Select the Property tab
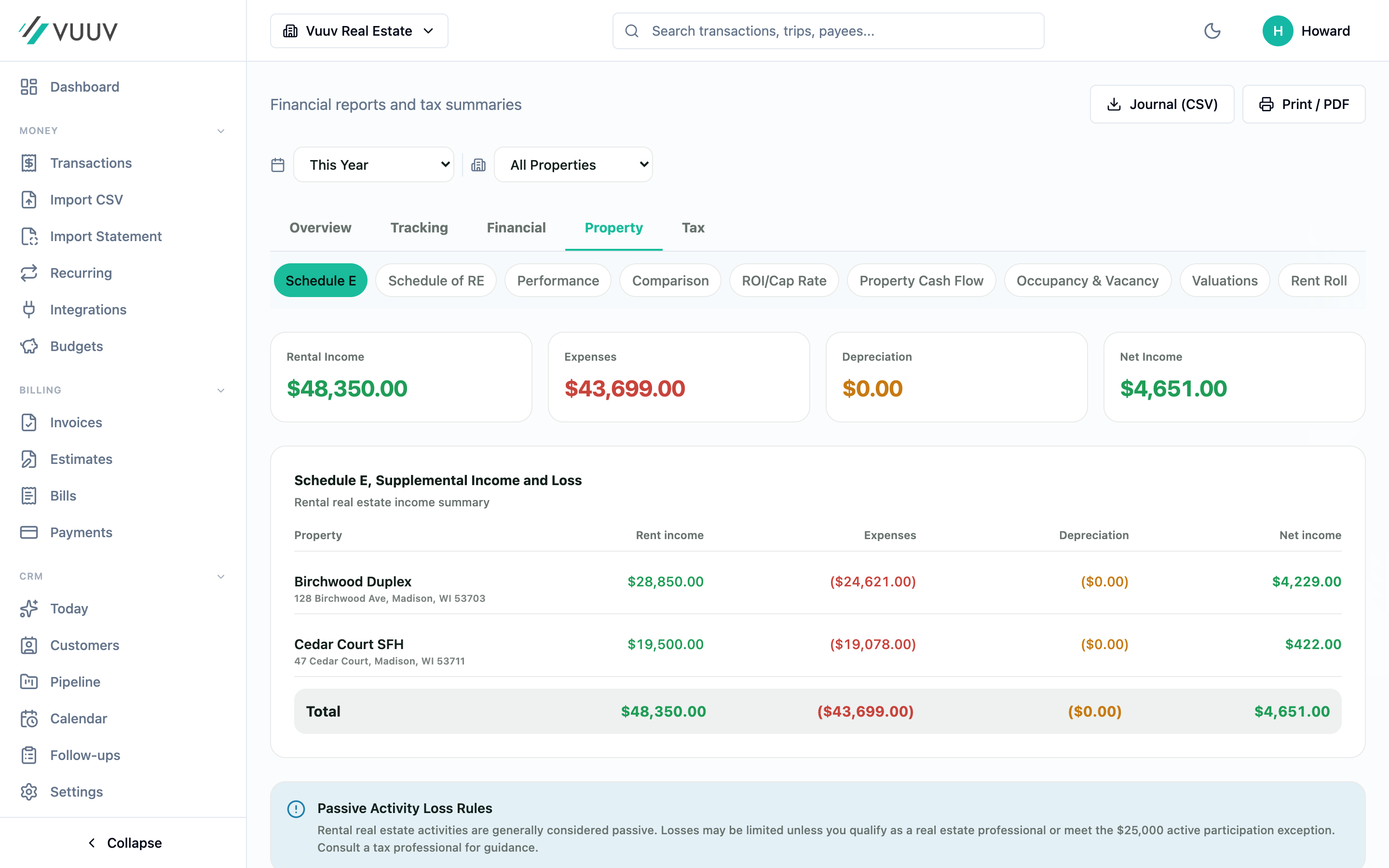 pos(613,228)
